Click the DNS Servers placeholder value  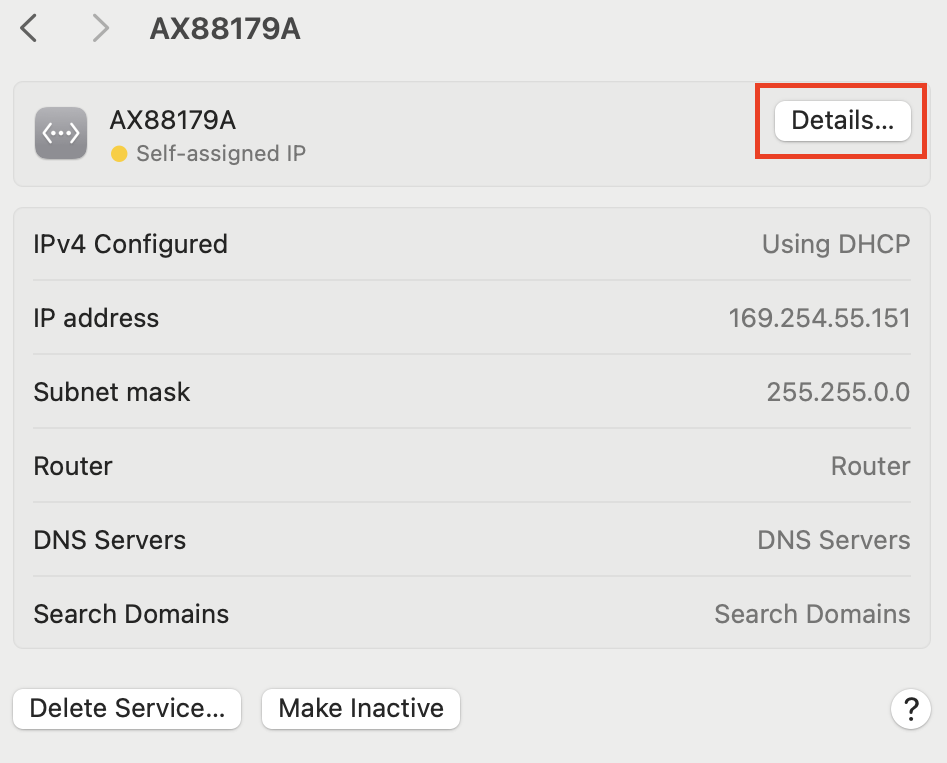[x=833, y=540]
